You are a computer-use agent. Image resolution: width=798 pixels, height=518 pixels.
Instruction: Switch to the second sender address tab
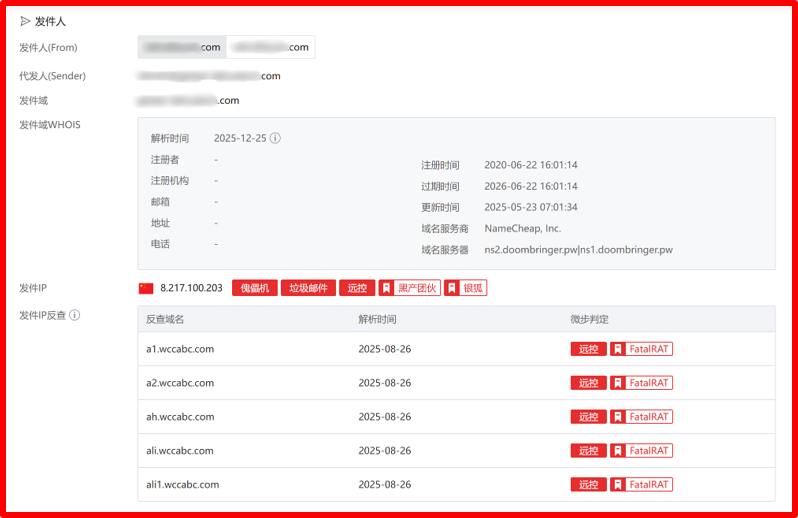[270, 47]
